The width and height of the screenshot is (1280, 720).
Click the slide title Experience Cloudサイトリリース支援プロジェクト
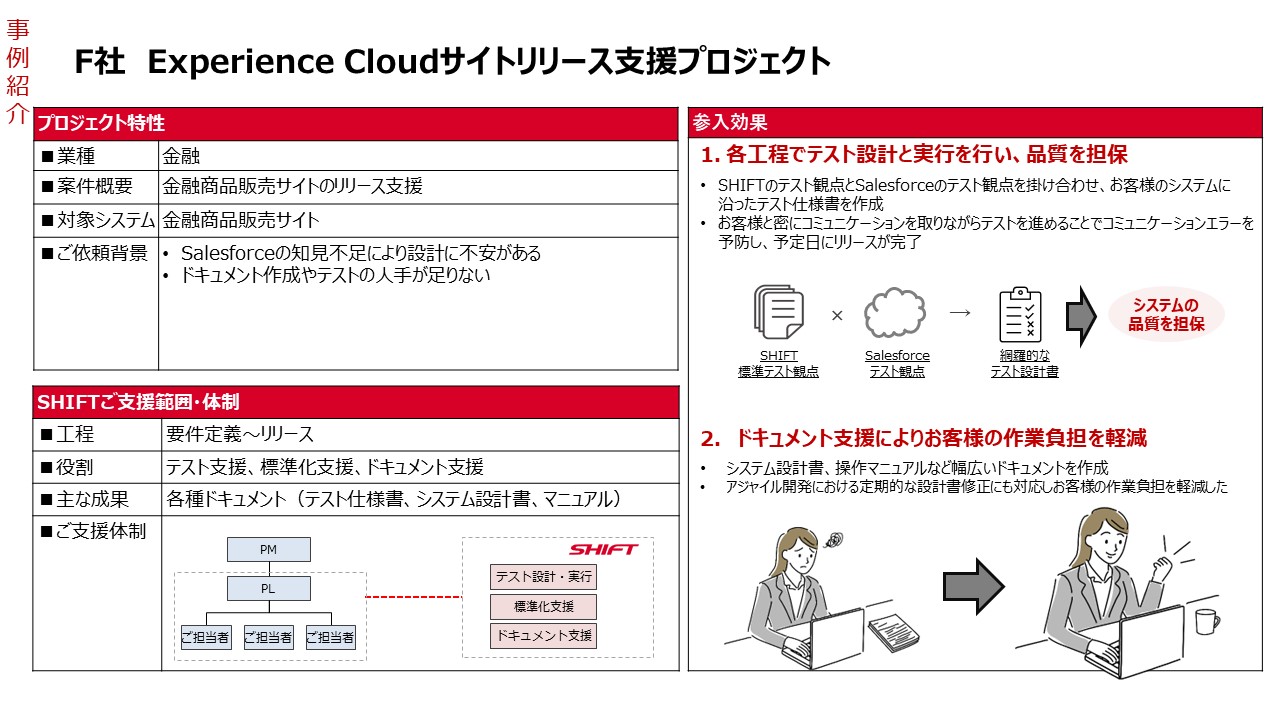(x=489, y=62)
